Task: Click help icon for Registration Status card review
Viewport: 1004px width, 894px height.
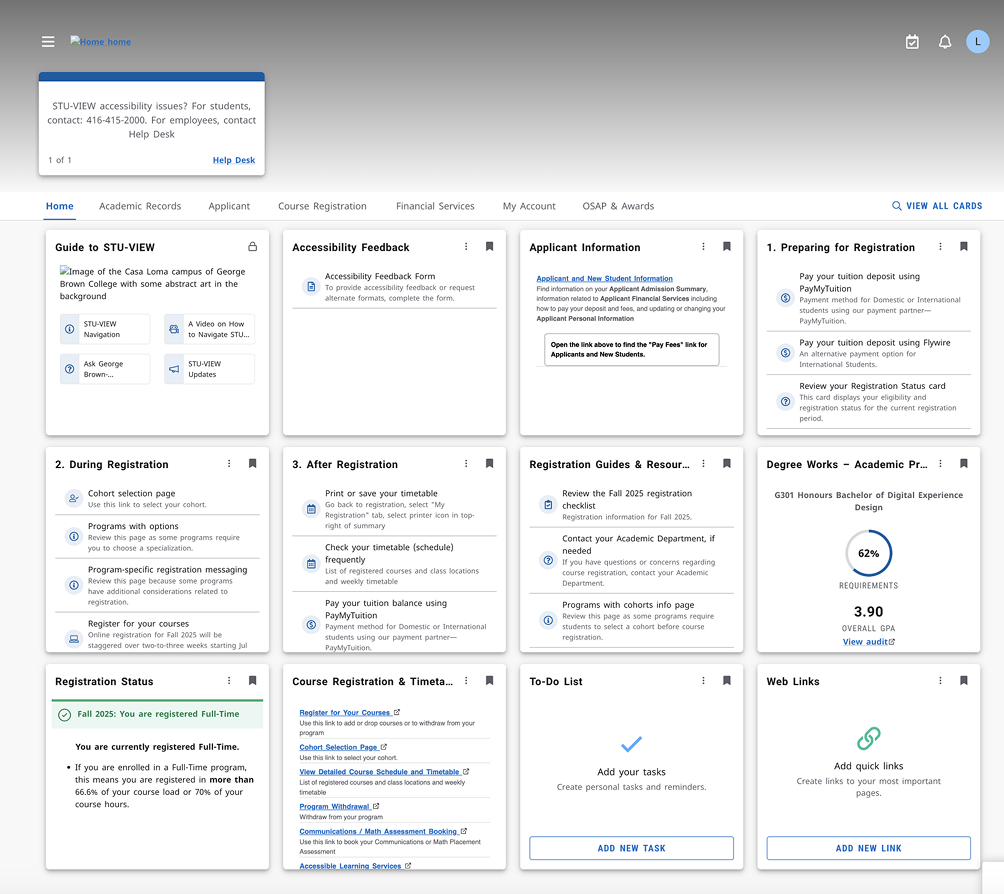Action: click(785, 402)
